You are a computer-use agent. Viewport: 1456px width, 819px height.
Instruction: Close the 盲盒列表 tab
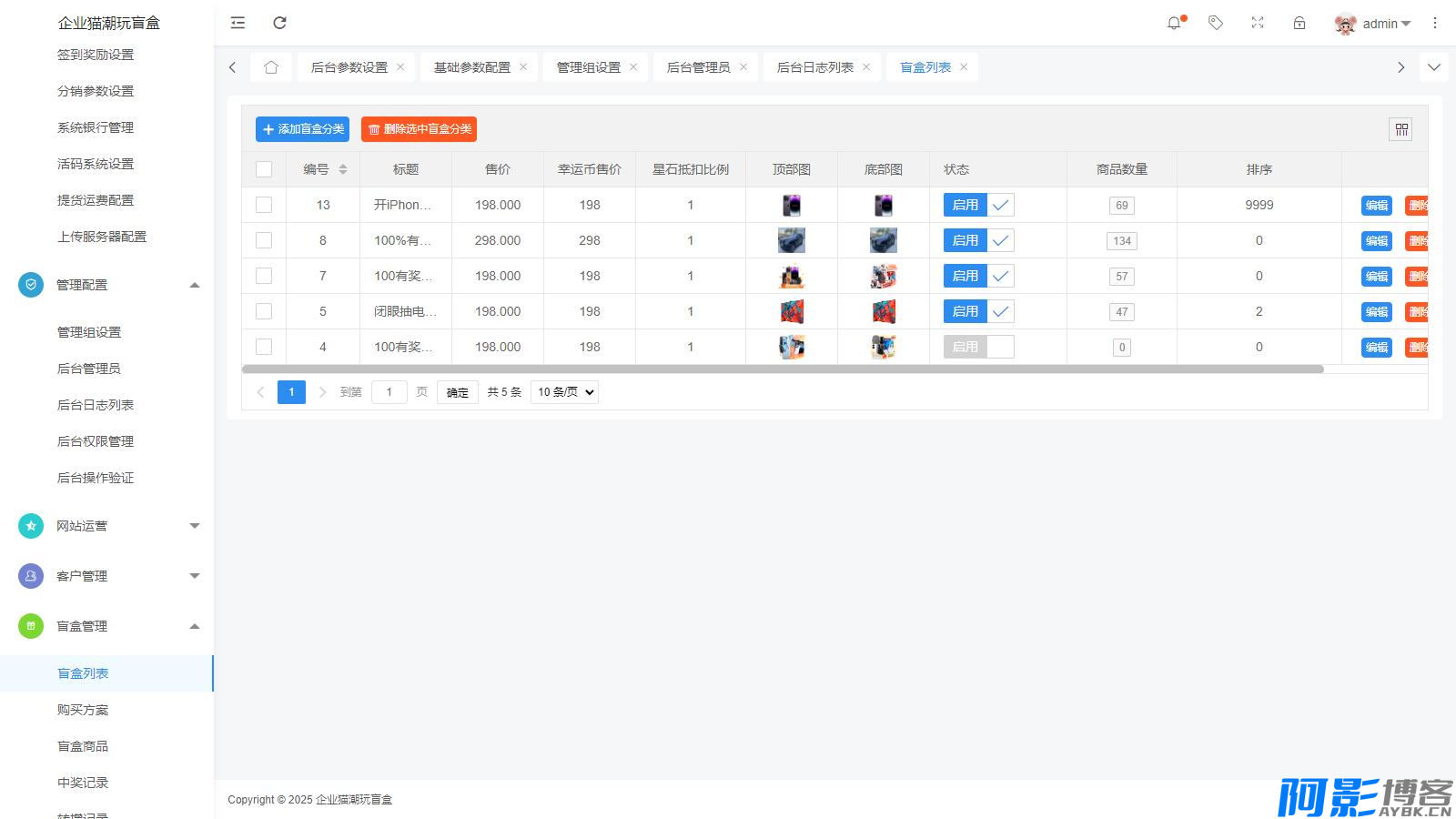click(x=964, y=67)
